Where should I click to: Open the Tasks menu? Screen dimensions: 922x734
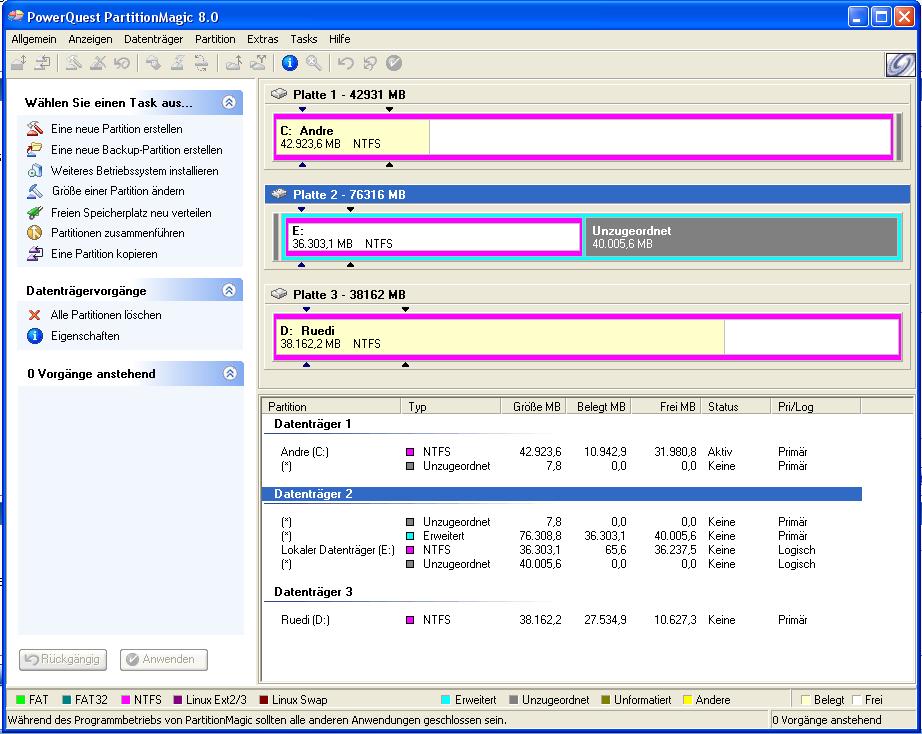click(x=303, y=39)
